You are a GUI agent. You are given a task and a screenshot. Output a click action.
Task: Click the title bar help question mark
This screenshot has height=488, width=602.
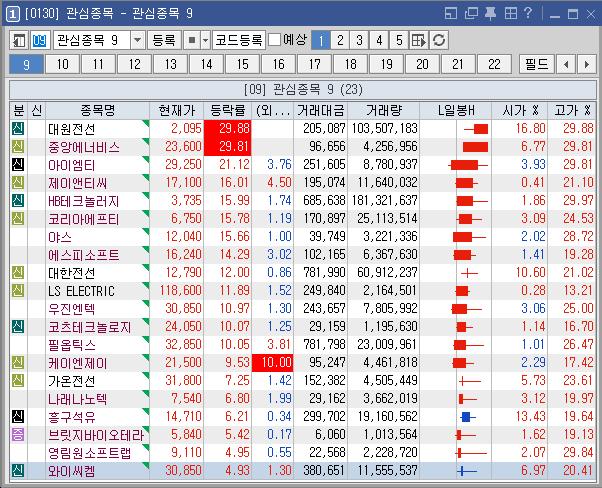point(528,13)
